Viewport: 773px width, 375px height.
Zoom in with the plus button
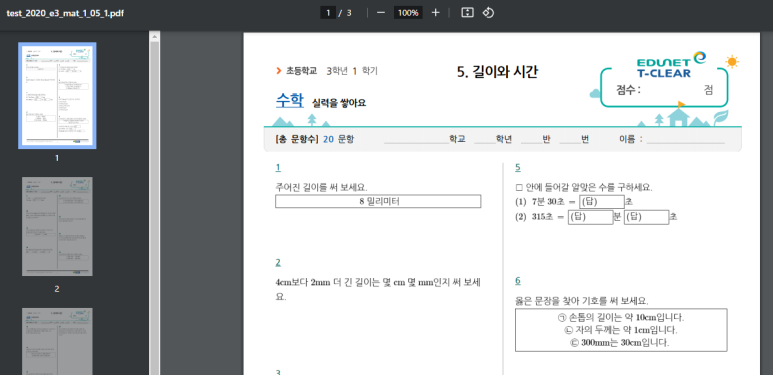coord(435,13)
